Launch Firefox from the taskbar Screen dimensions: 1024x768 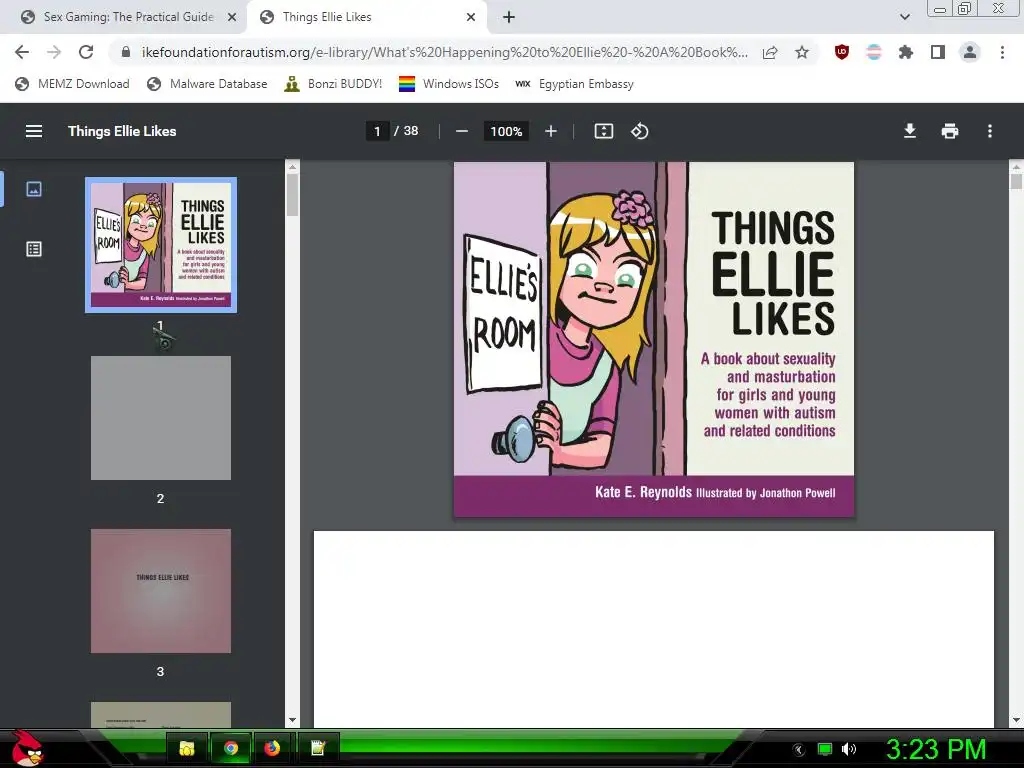click(272, 748)
